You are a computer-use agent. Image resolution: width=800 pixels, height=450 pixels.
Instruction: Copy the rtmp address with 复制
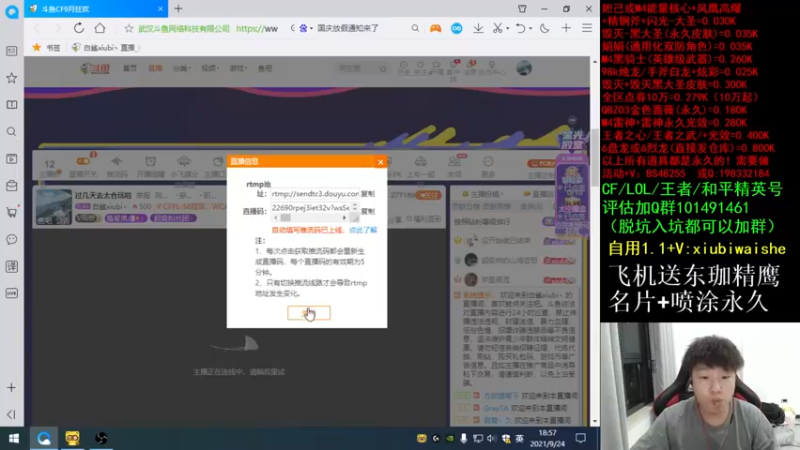367,194
